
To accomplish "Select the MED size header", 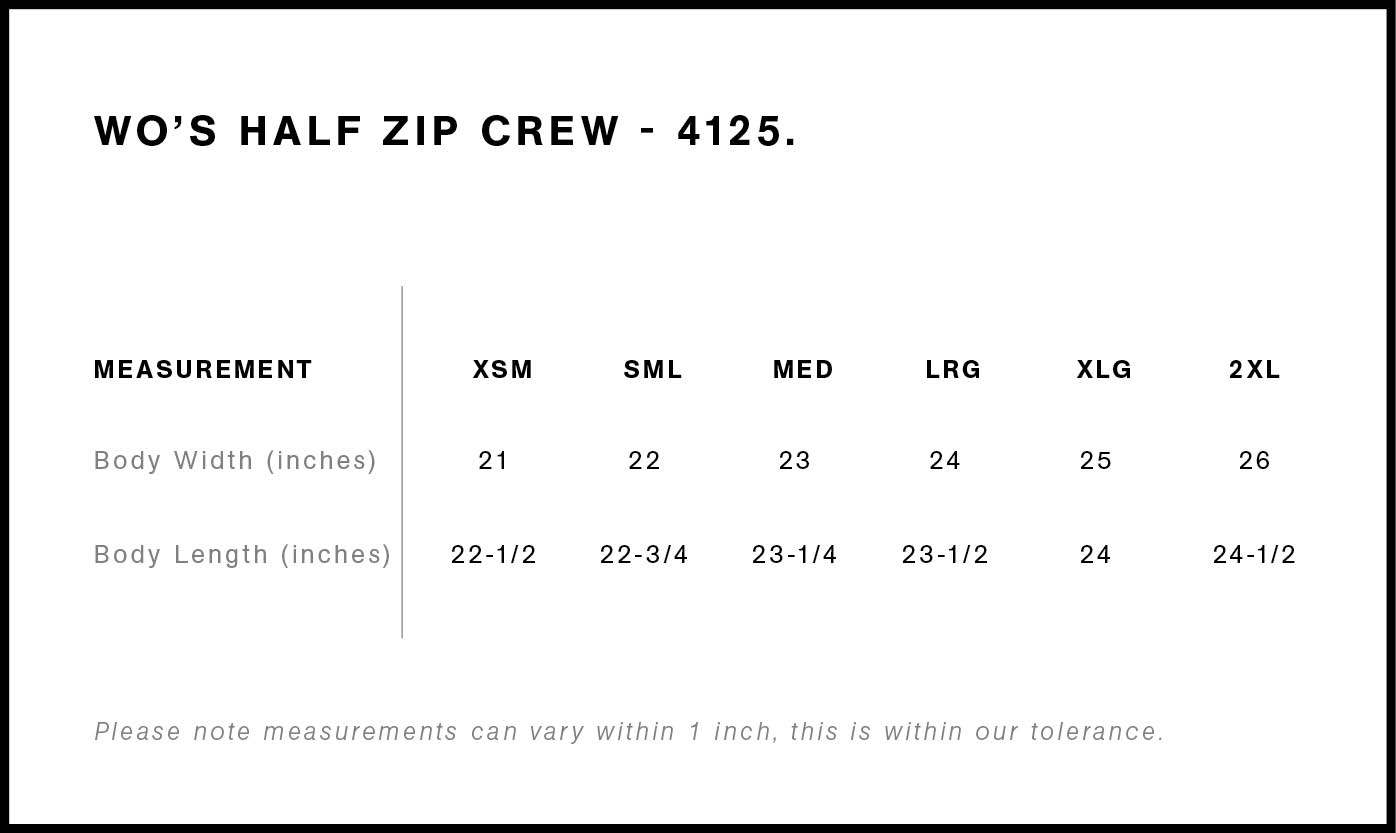I will click(803, 370).
